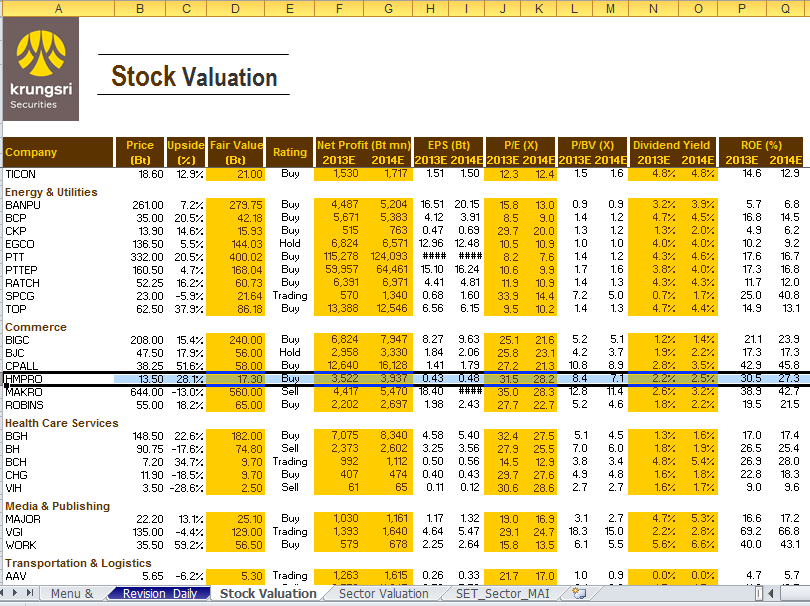Select the BANPU company cell
The image size is (810, 606).
[x=58, y=205]
